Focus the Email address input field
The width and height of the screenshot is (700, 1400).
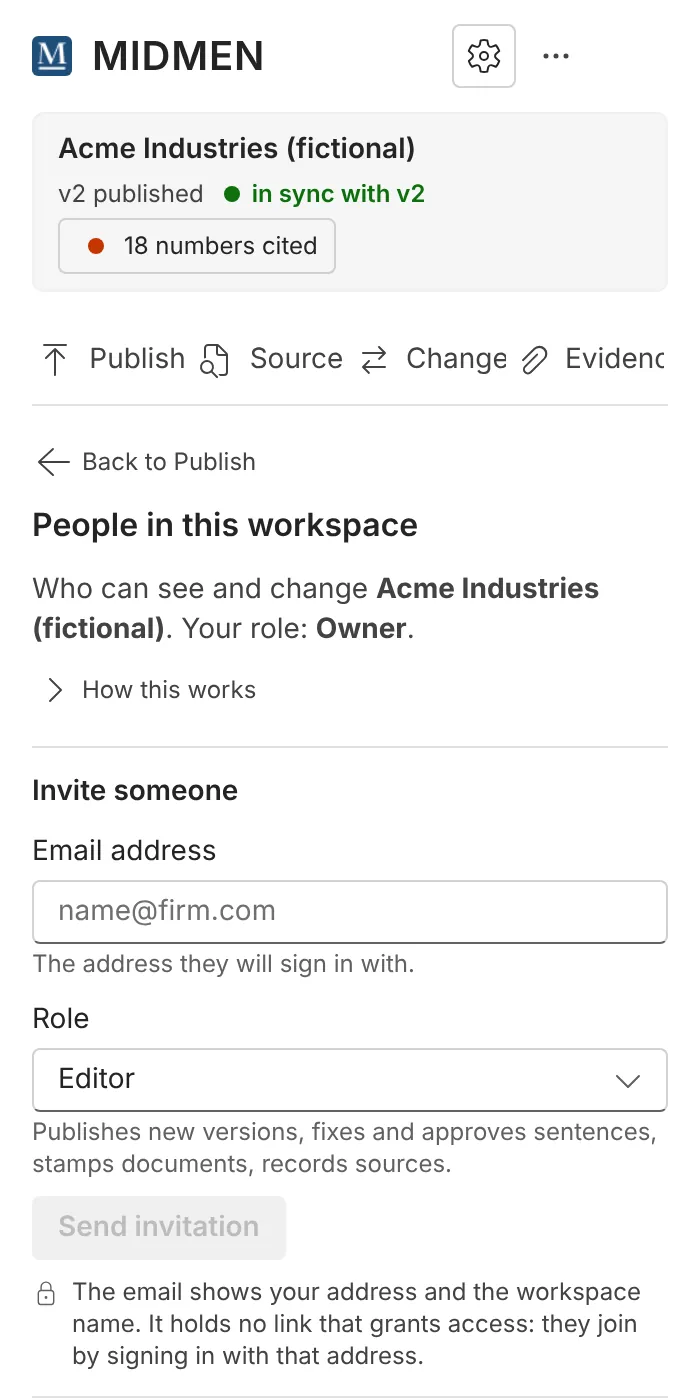click(x=350, y=911)
